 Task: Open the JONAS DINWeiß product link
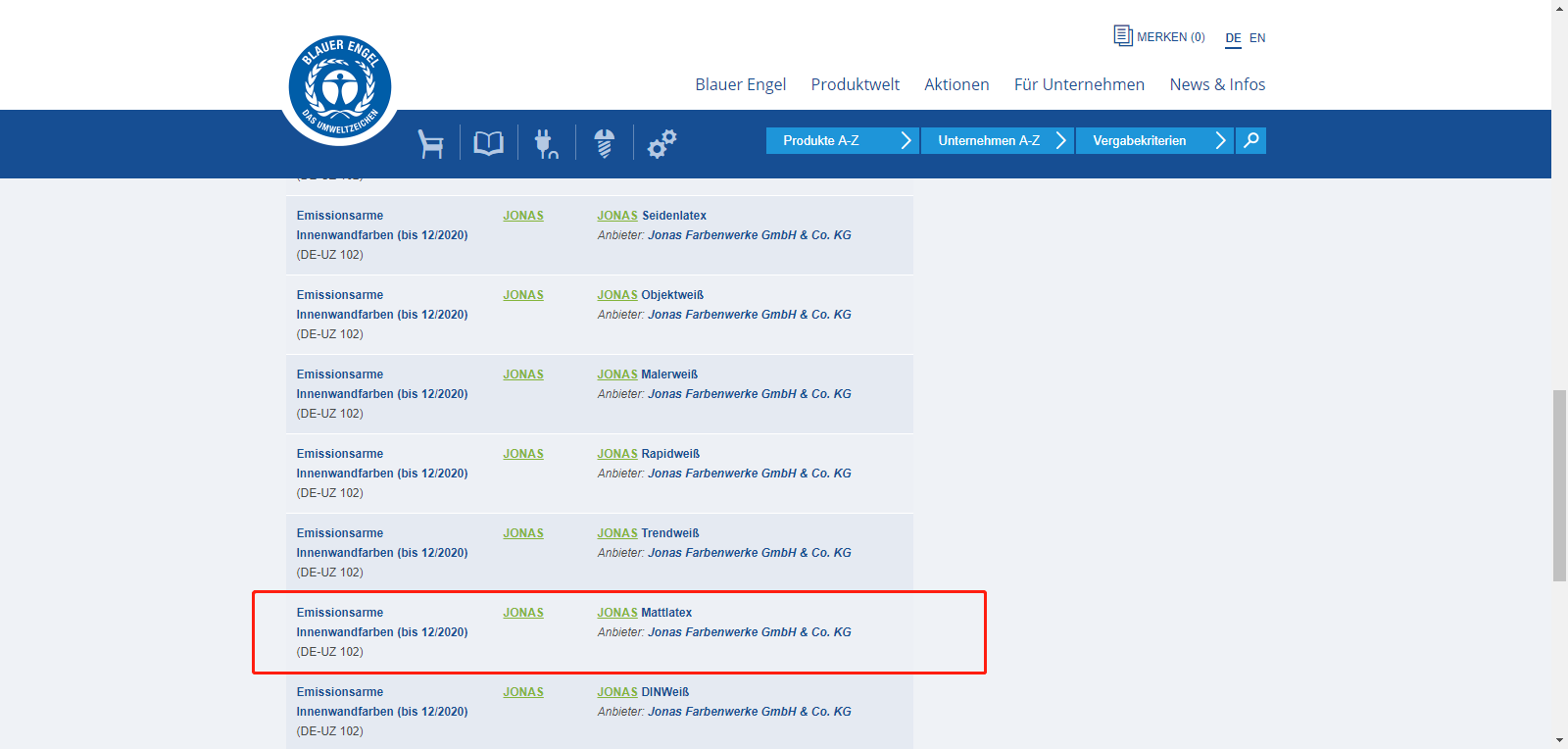(x=644, y=692)
